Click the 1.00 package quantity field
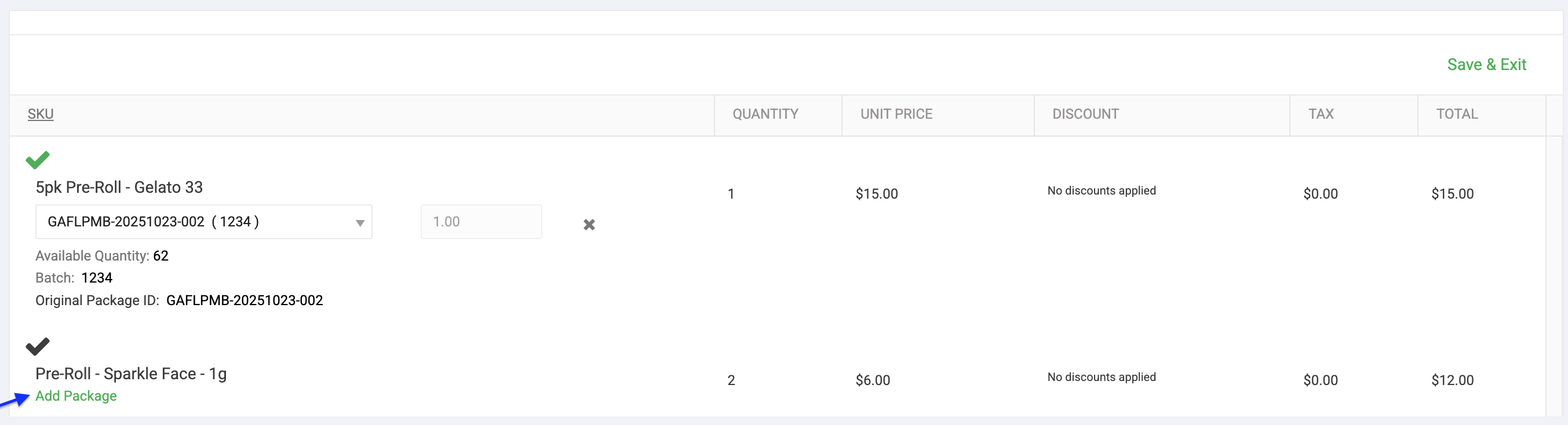 tap(481, 222)
